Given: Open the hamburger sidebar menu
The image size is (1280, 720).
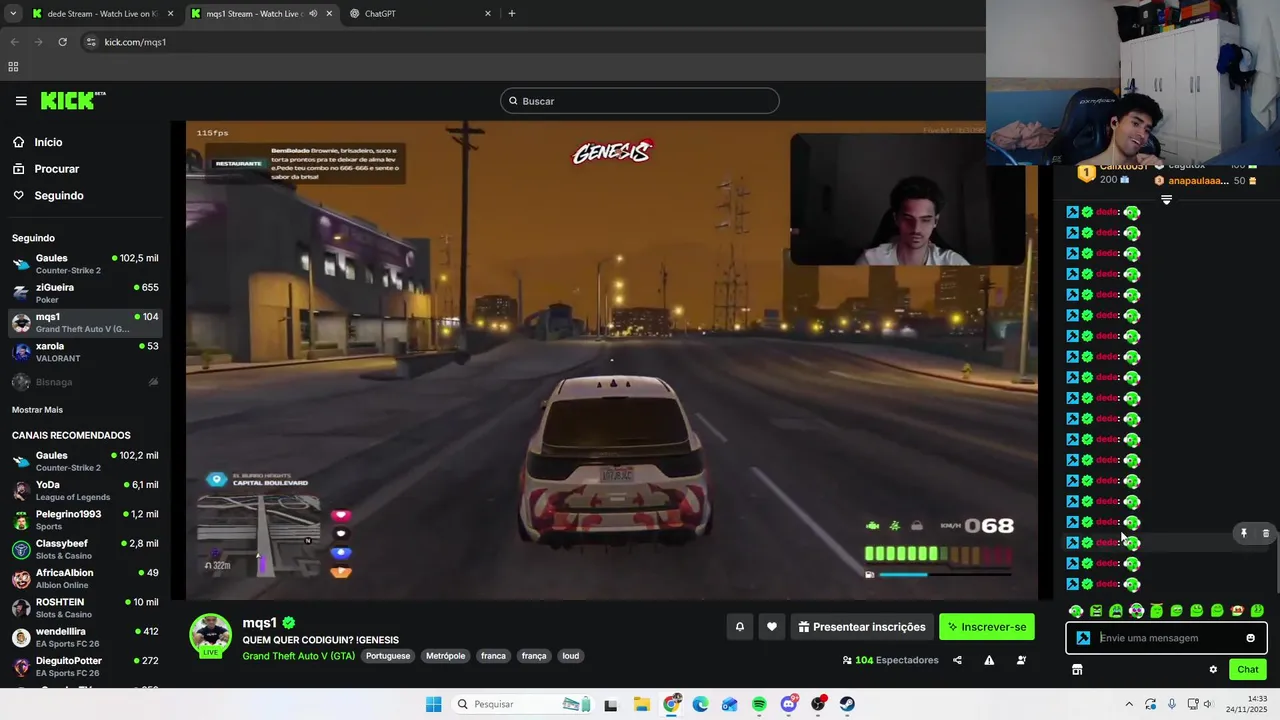Looking at the screenshot, I should [x=21, y=101].
